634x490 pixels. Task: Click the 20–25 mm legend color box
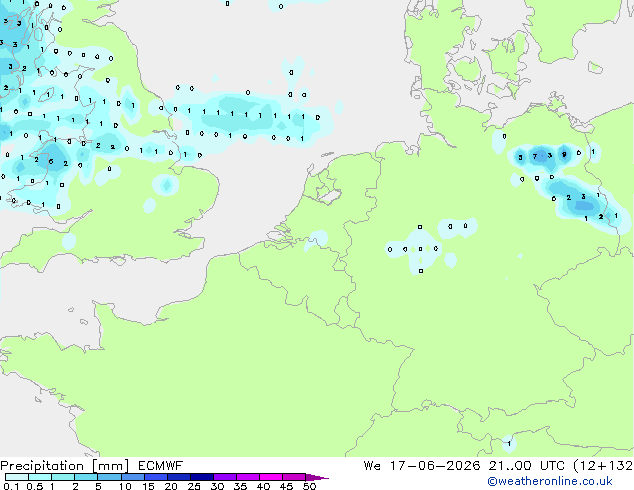(x=178, y=477)
